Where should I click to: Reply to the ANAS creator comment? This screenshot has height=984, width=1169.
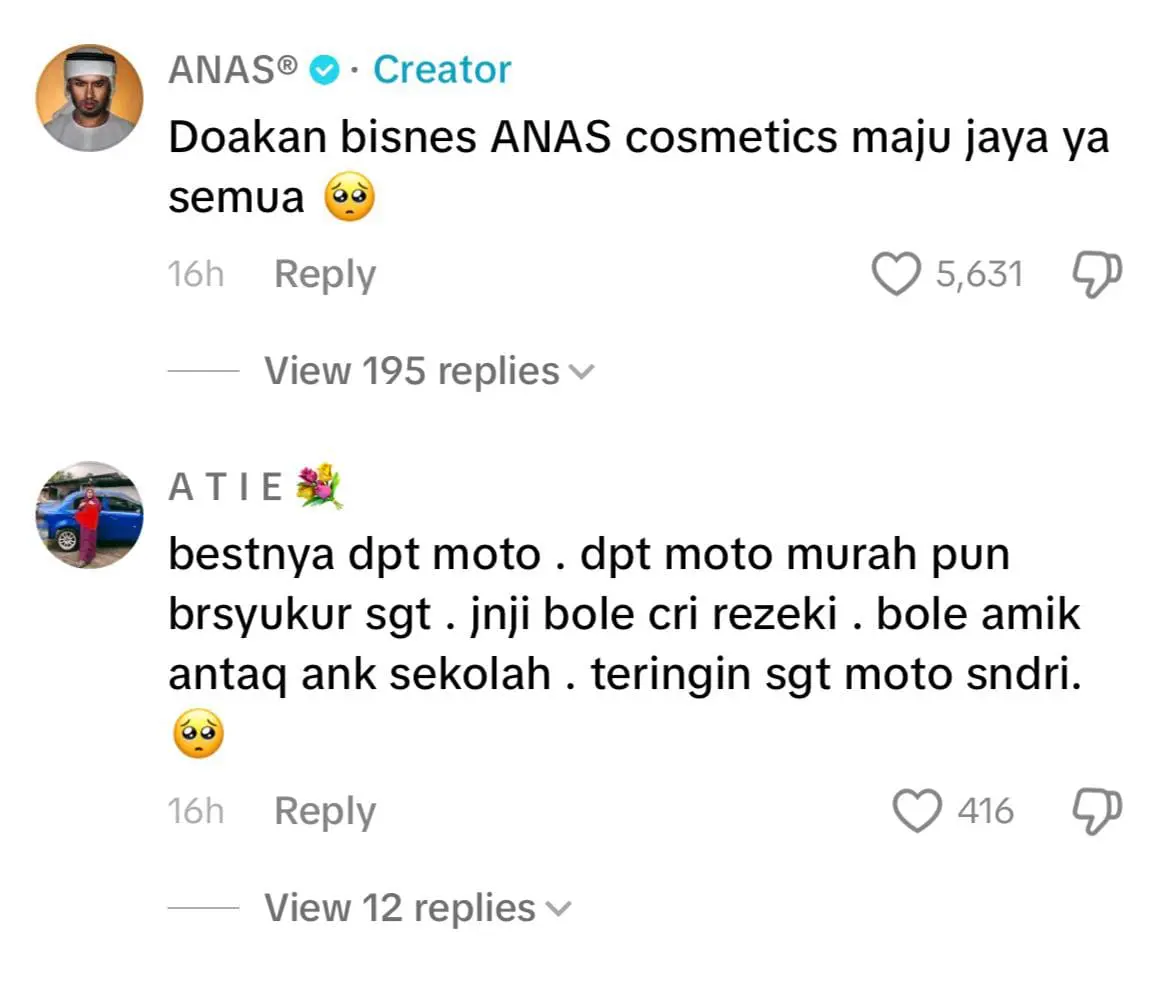click(325, 274)
